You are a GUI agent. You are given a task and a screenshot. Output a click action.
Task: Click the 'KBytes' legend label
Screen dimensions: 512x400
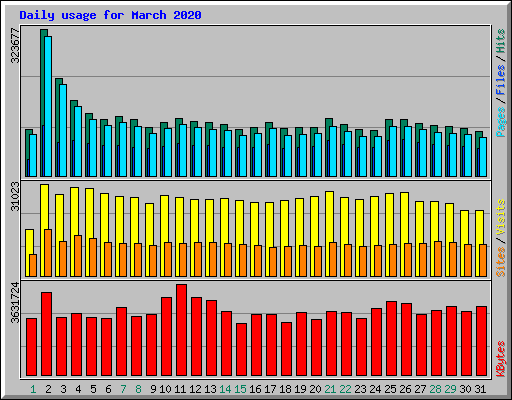pyautogui.click(x=501, y=359)
